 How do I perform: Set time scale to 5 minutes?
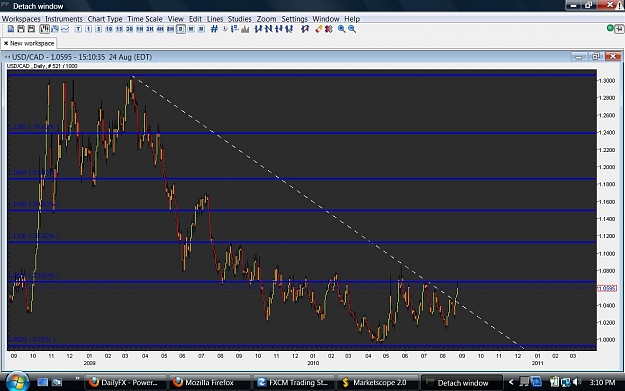tap(98, 29)
